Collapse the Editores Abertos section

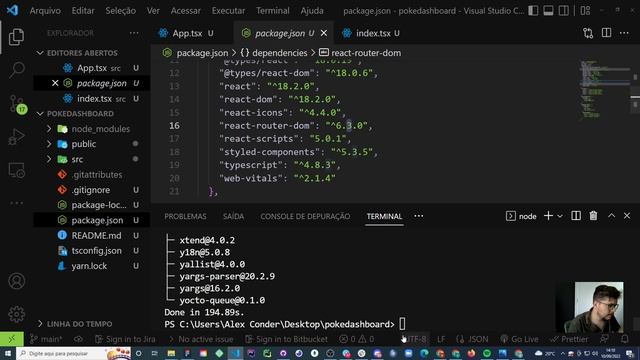coord(40,53)
